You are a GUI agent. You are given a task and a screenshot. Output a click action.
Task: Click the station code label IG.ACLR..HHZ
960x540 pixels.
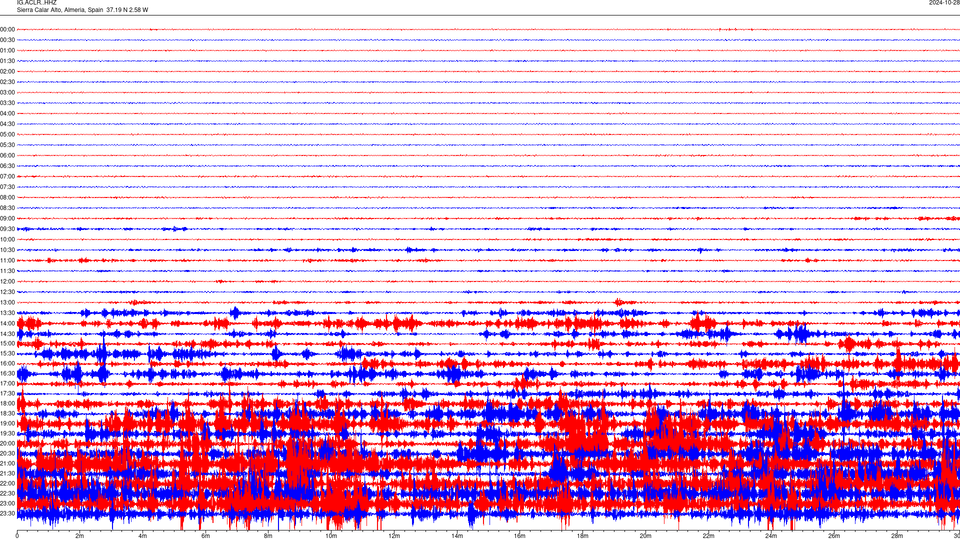point(37,2)
